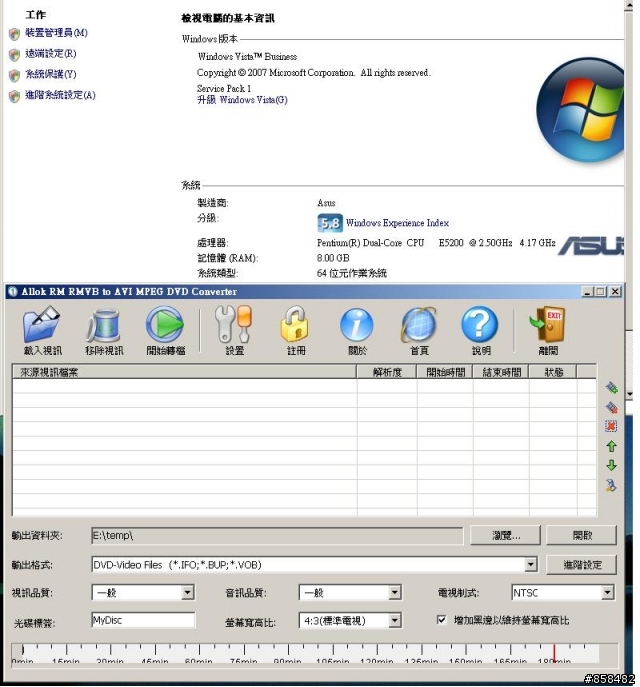Open the 螢幕寬高比 4:3 dropdown
The image size is (640, 687).
pos(394,620)
